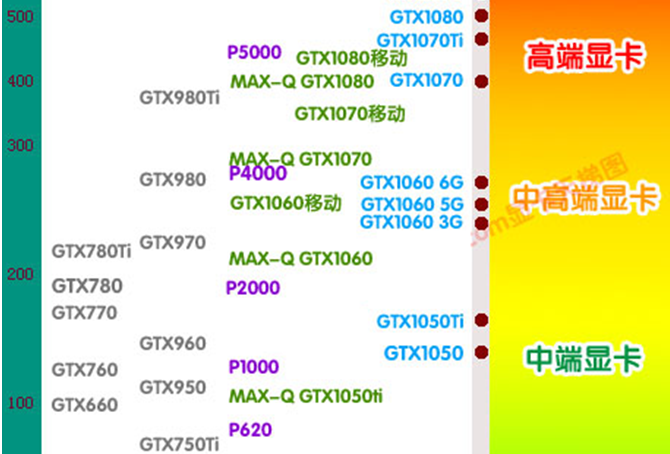Image resolution: width=670 pixels, height=454 pixels.
Task: Click the gray GTX980Ti label
Action: click(x=179, y=98)
